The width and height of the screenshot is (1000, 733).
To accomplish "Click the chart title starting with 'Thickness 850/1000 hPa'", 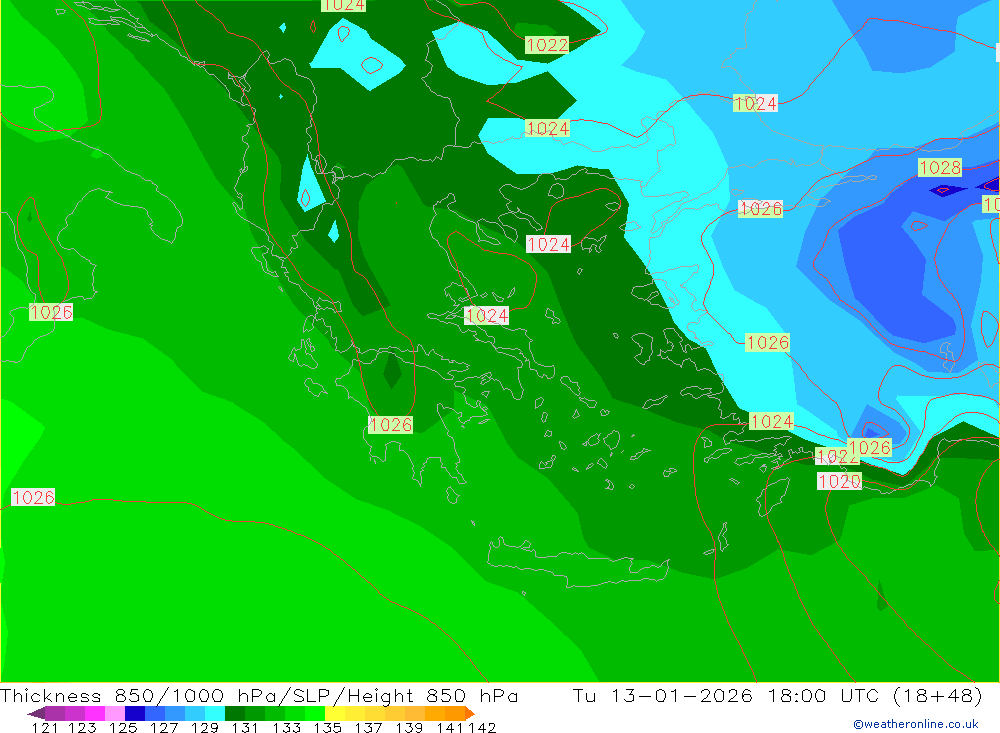I will (x=259, y=695).
